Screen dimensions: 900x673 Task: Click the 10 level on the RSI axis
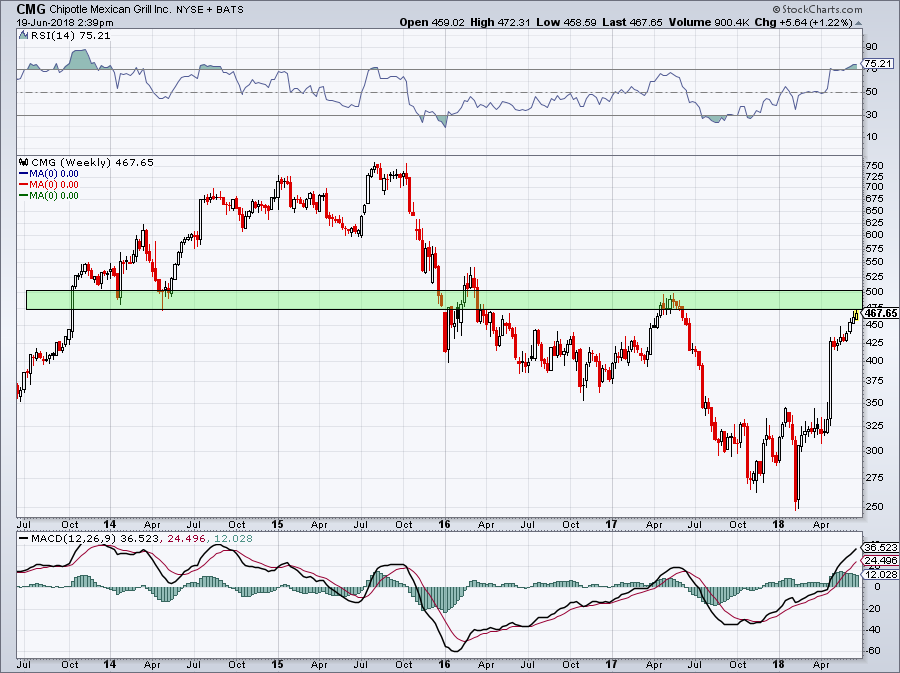click(871, 137)
